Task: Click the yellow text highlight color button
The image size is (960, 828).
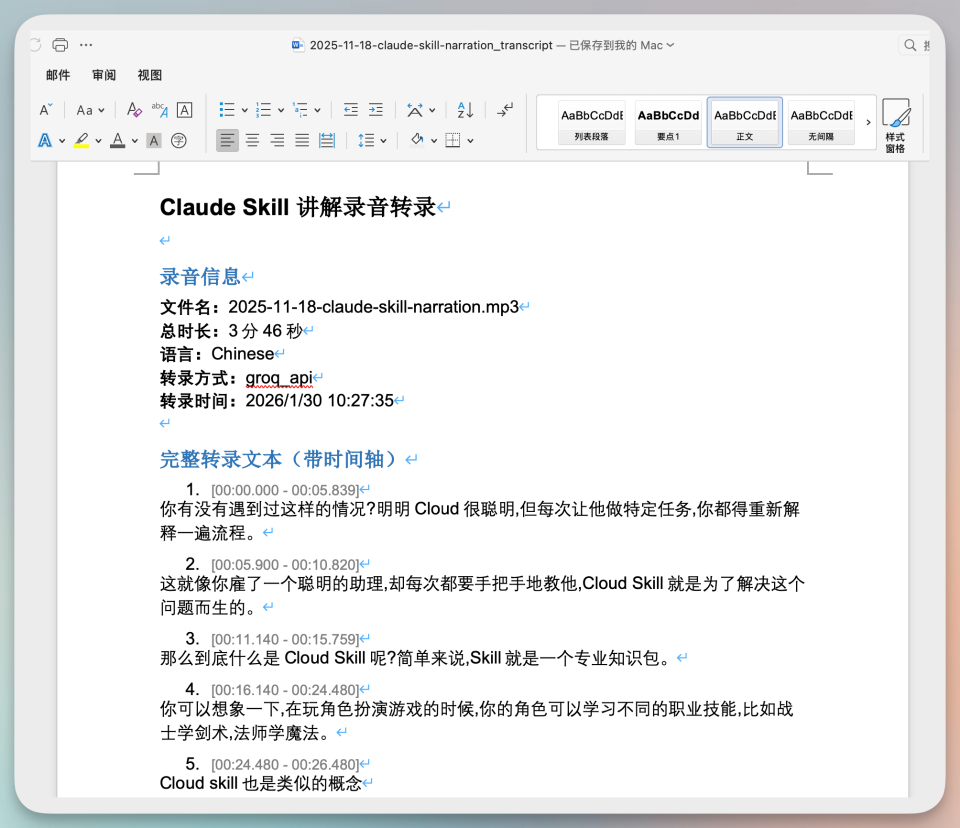Action: (x=80, y=141)
